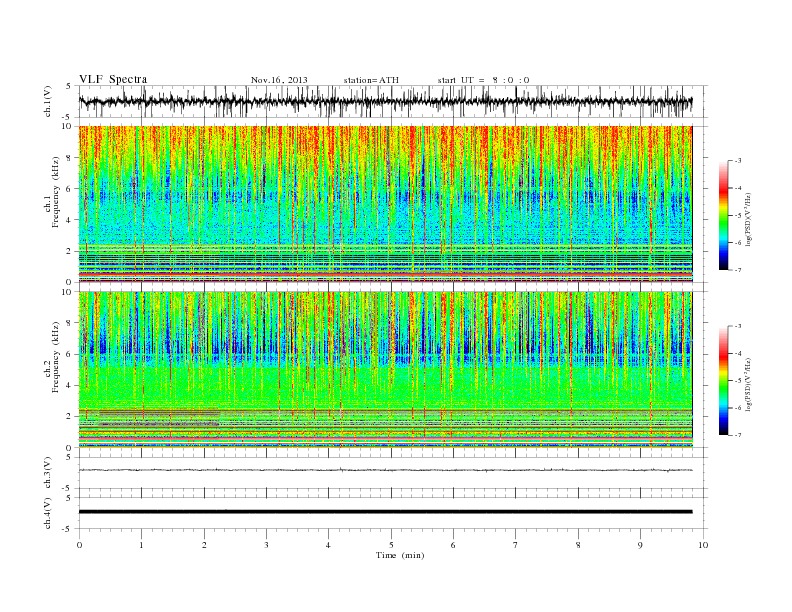Image resolution: width=792 pixels, height=612 pixels.
Task: Click time axis tick label "5"
Action: click(x=391, y=545)
